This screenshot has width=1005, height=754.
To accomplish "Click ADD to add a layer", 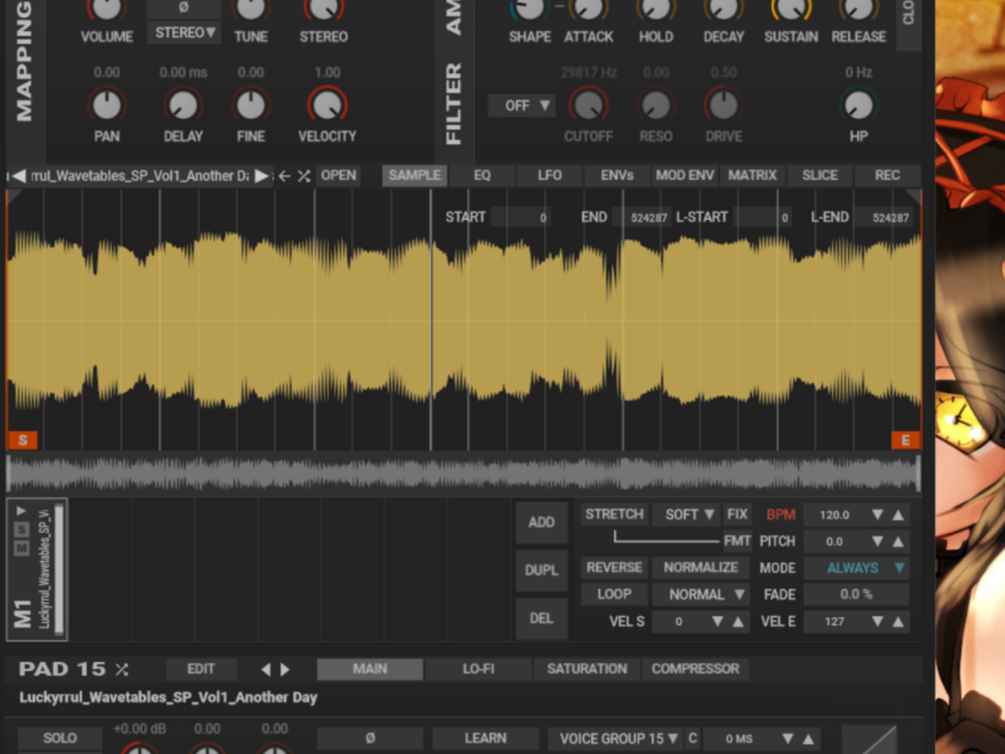I will point(541,523).
